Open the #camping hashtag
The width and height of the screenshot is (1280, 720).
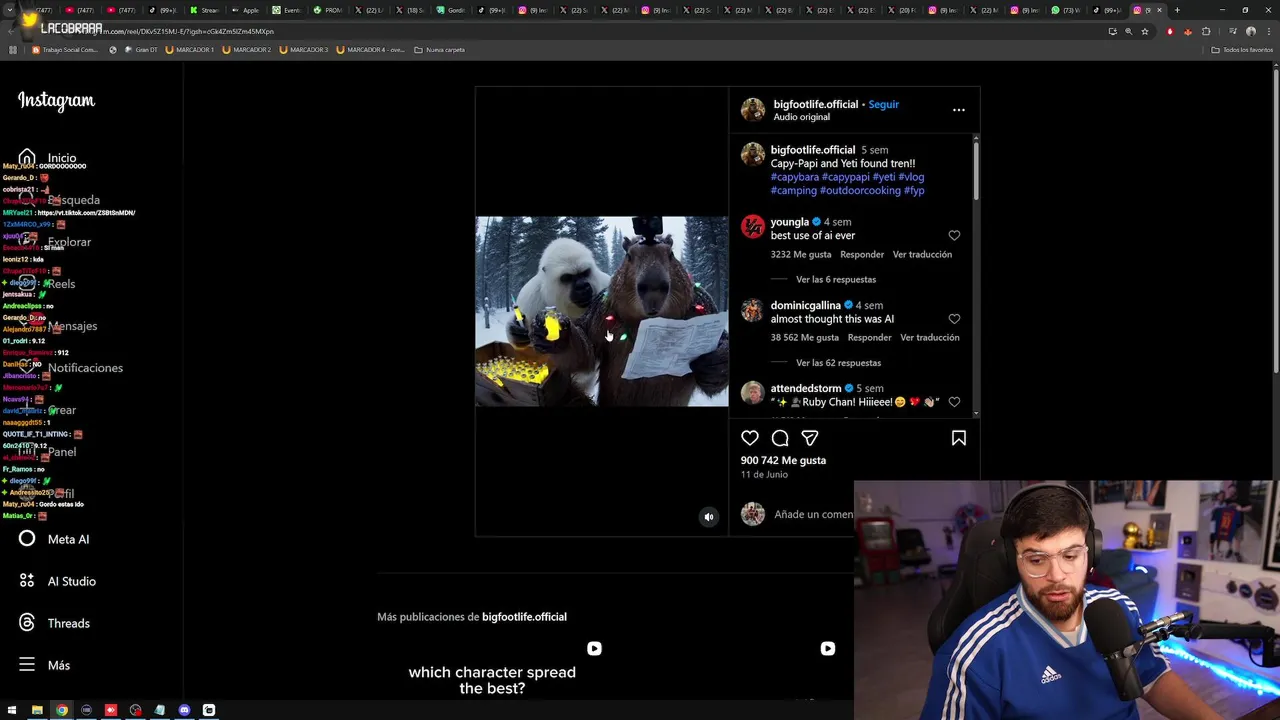[x=793, y=190]
